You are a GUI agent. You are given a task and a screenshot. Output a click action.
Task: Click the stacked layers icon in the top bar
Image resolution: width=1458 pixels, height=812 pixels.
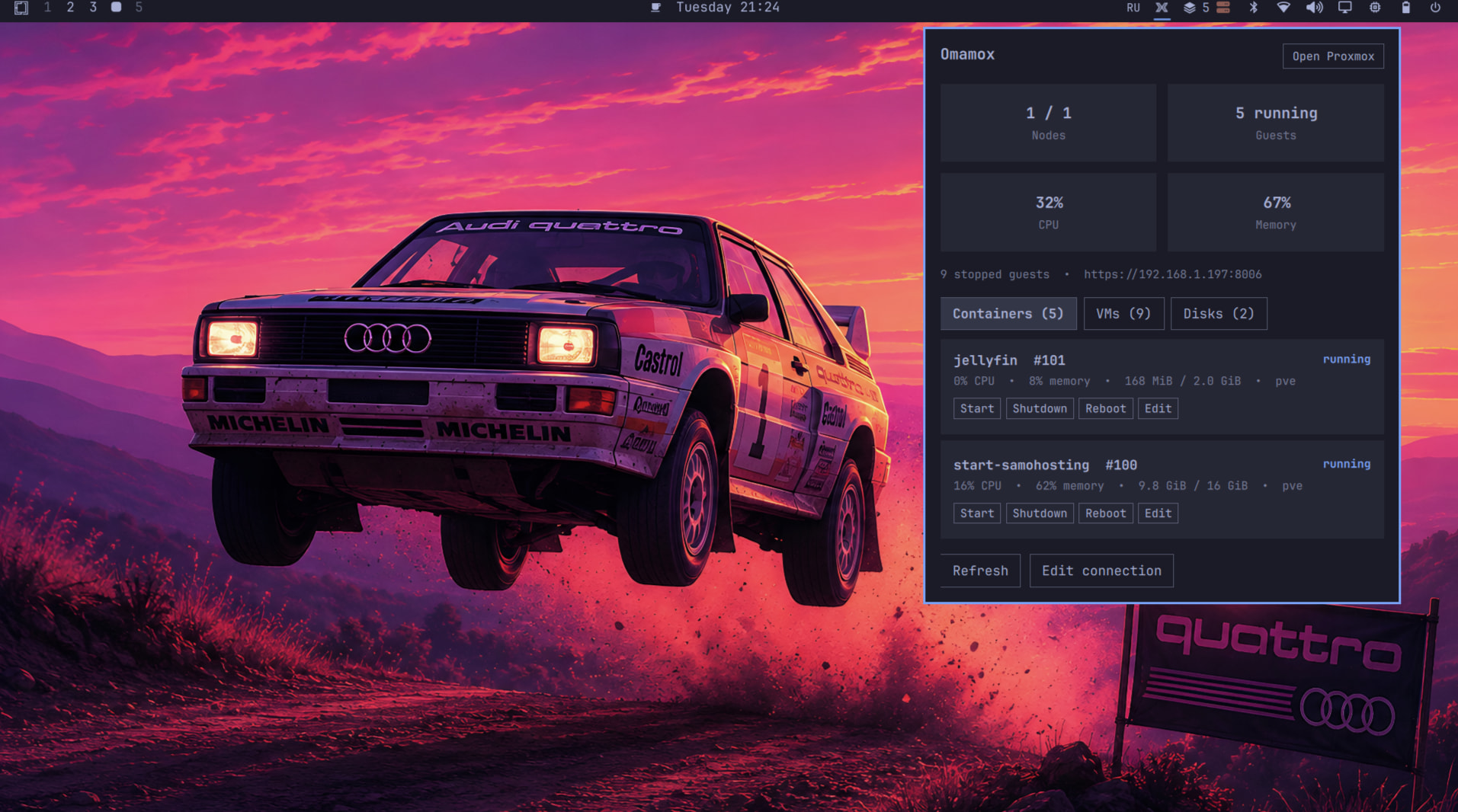pos(1189,8)
